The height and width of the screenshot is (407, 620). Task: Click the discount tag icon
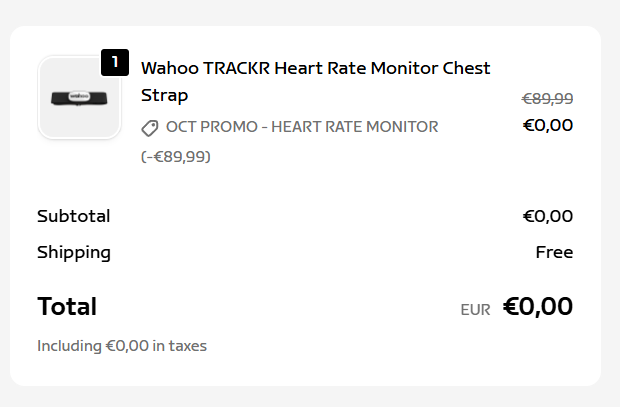[x=150, y=128]
